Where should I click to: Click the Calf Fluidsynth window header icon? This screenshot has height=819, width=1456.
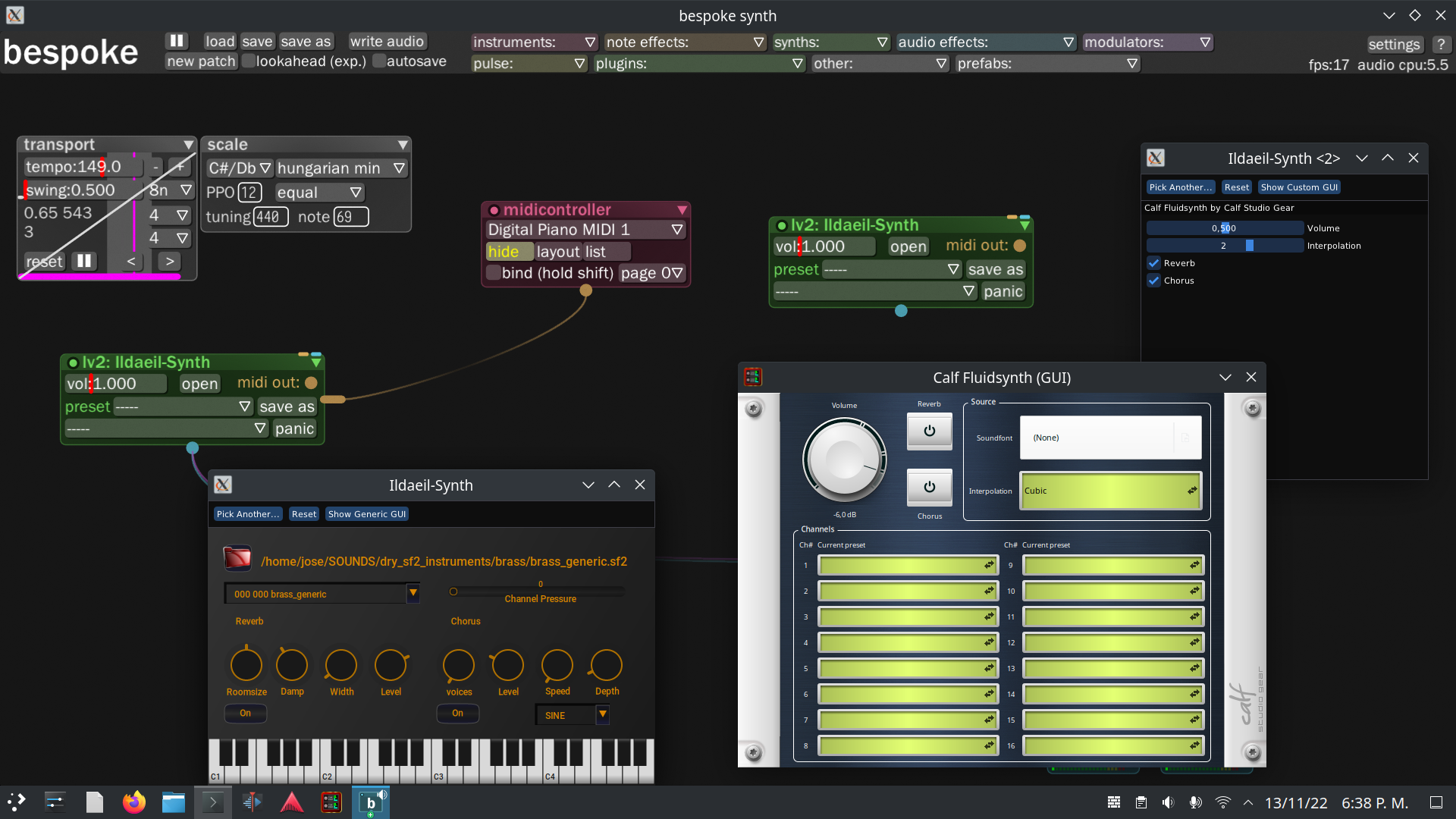tap(753, 377)
